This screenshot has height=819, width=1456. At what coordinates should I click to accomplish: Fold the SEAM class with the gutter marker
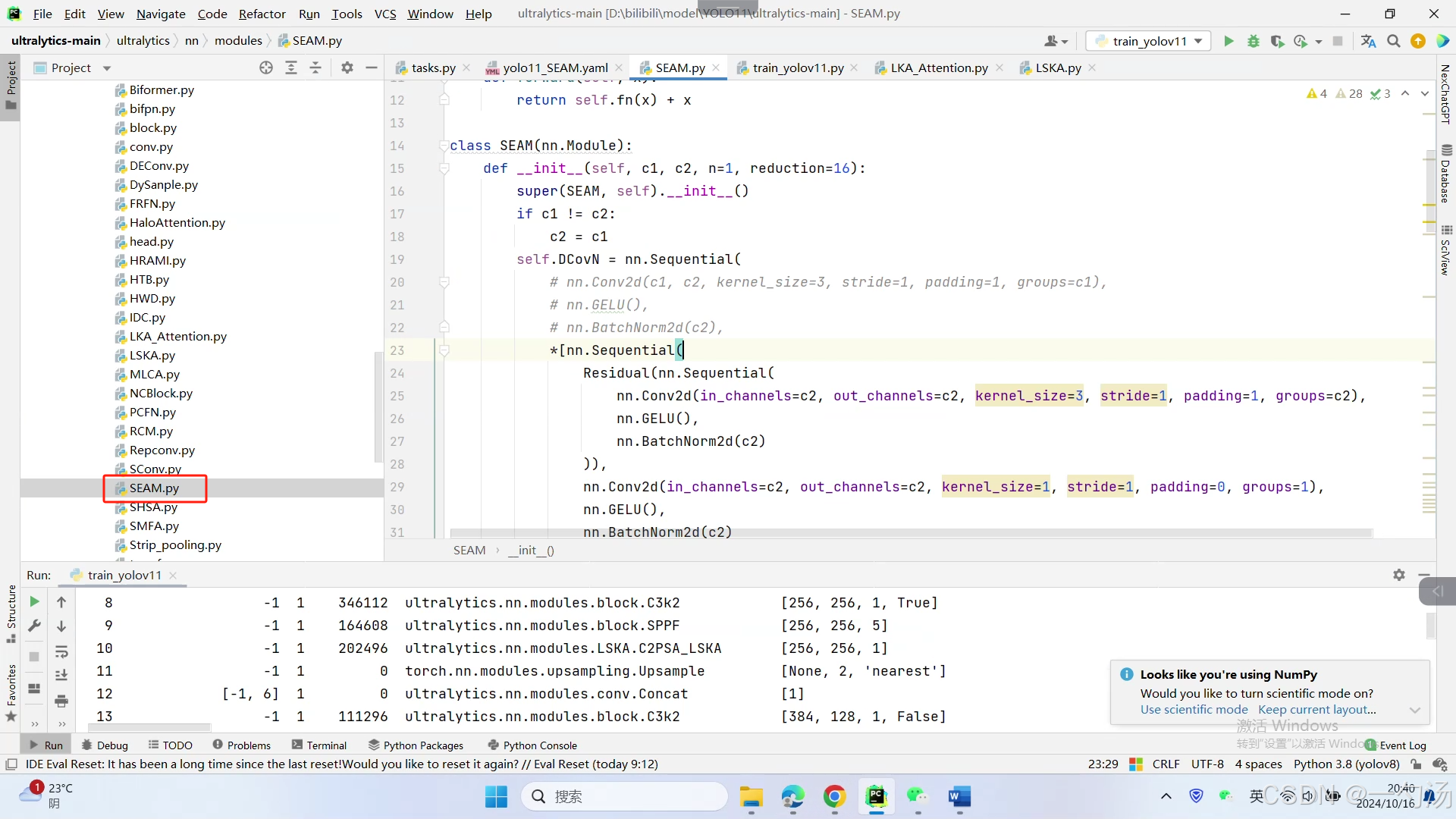[444, 146]
